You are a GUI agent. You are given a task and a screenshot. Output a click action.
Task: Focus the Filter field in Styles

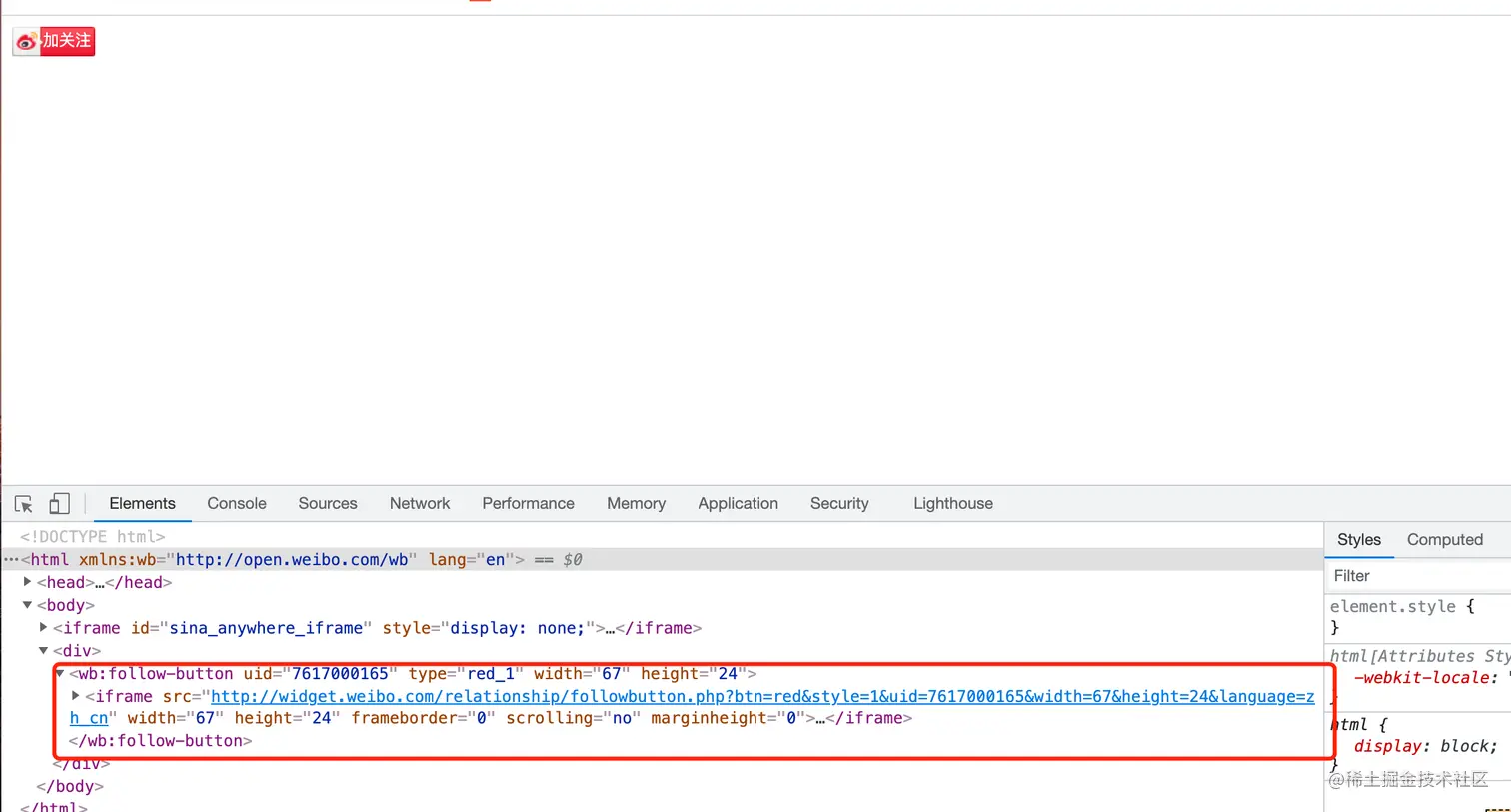tap(1418, 576)
